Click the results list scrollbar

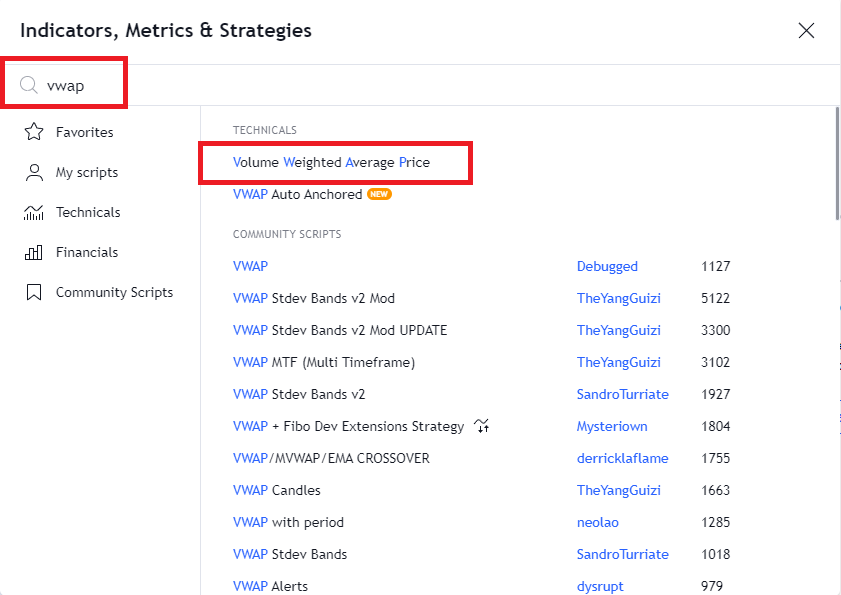[x=837, y=164]
